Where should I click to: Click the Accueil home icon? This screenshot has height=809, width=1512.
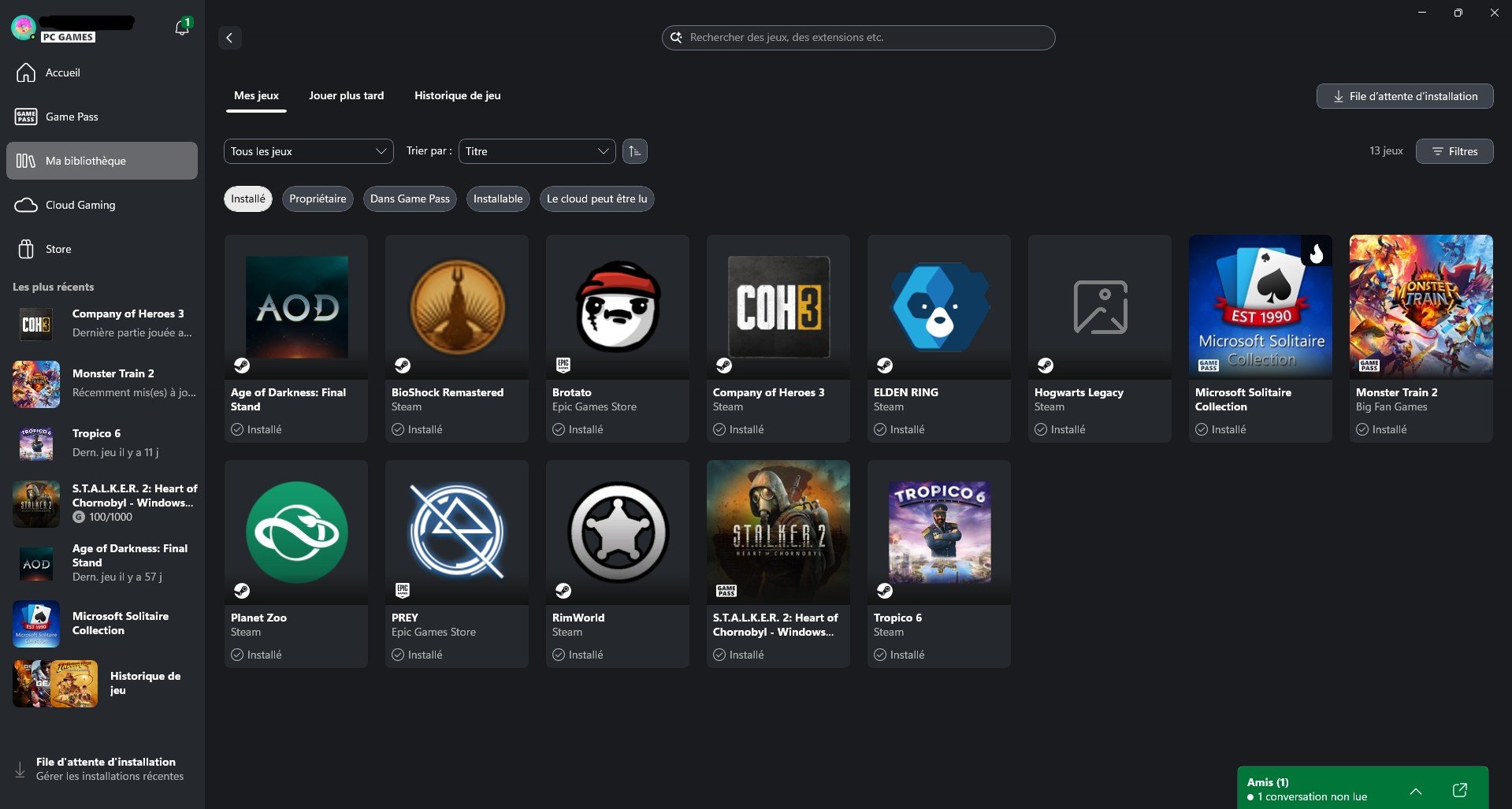click(x=26, y=72)
